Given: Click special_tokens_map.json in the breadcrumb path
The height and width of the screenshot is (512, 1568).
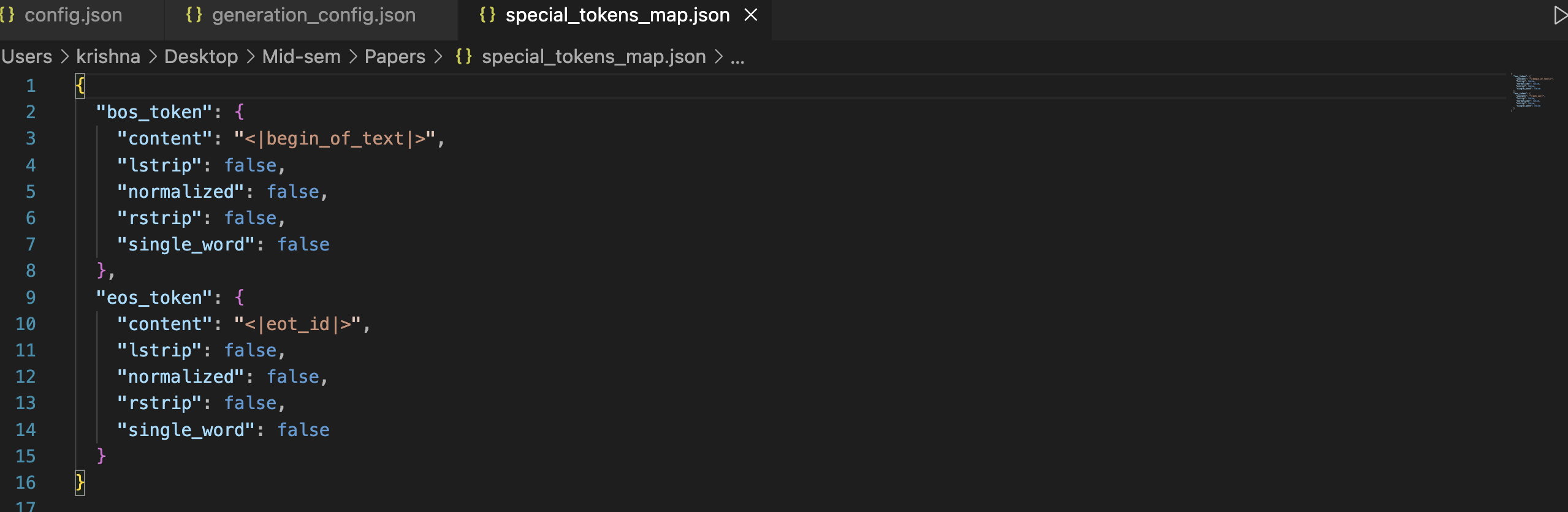Looking at the screenshot, I should click(593, 56).
